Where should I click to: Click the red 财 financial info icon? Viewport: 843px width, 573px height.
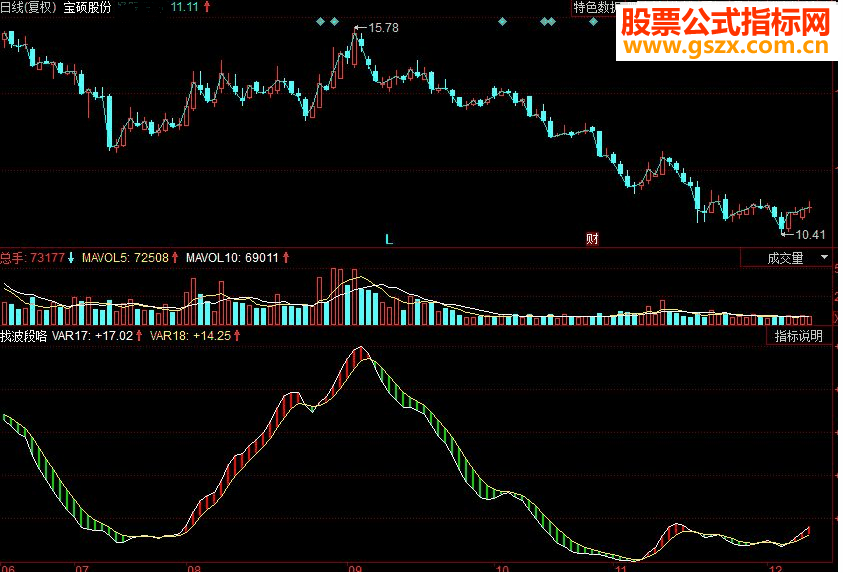point(592,239)
